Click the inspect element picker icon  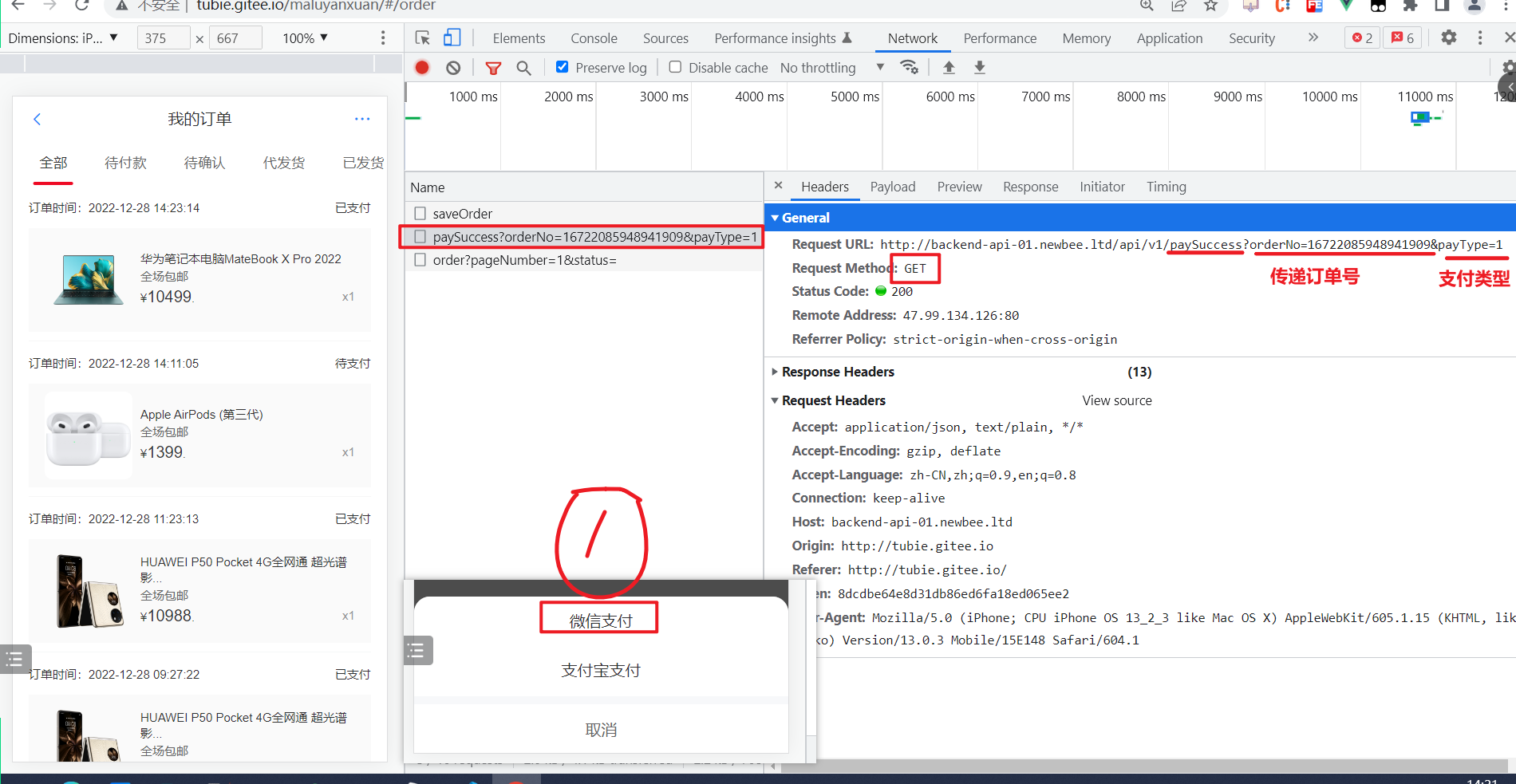click(x=423, y=37)
